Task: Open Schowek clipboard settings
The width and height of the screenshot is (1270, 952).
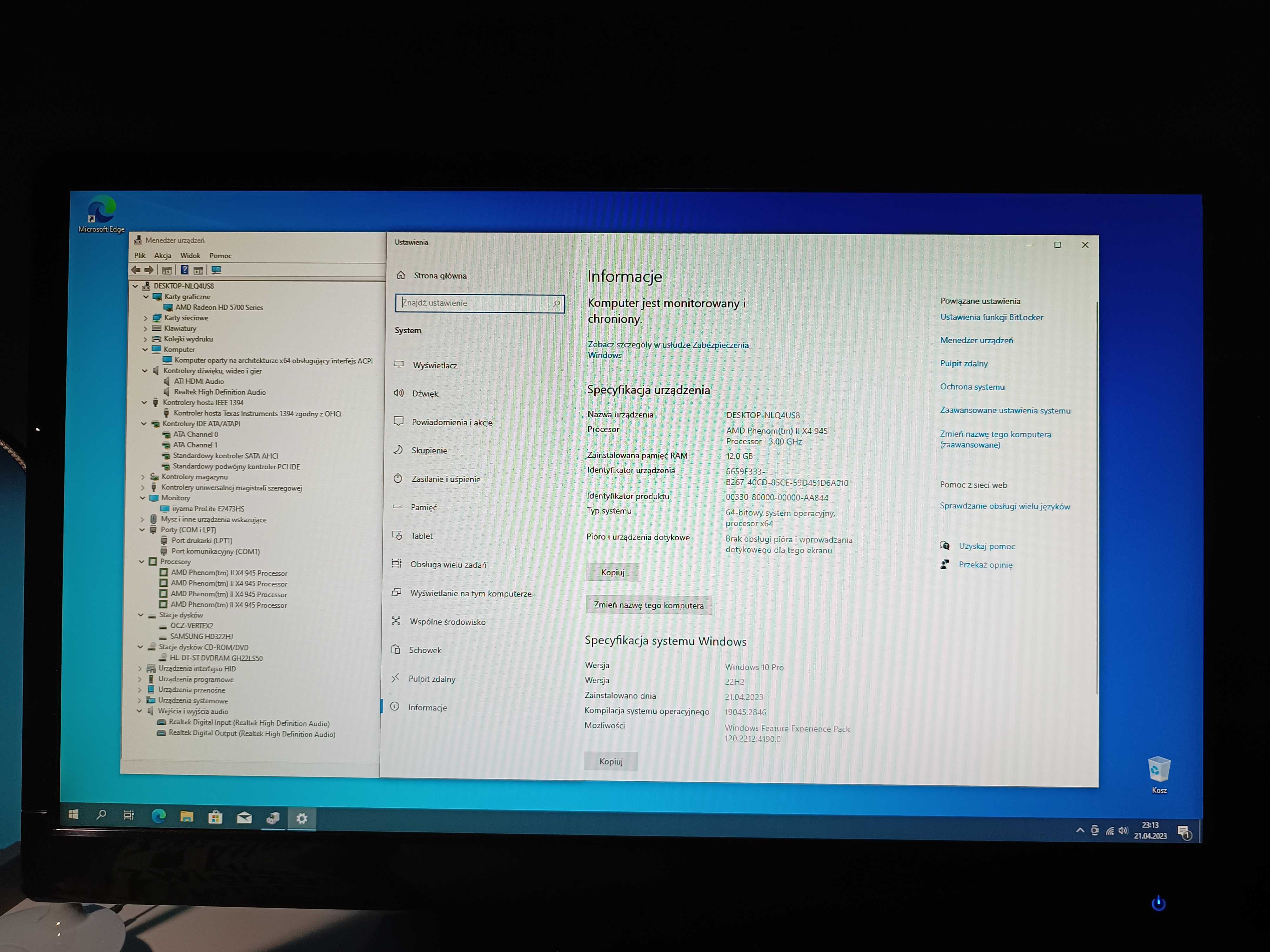Action: click(x=425, y=650)
